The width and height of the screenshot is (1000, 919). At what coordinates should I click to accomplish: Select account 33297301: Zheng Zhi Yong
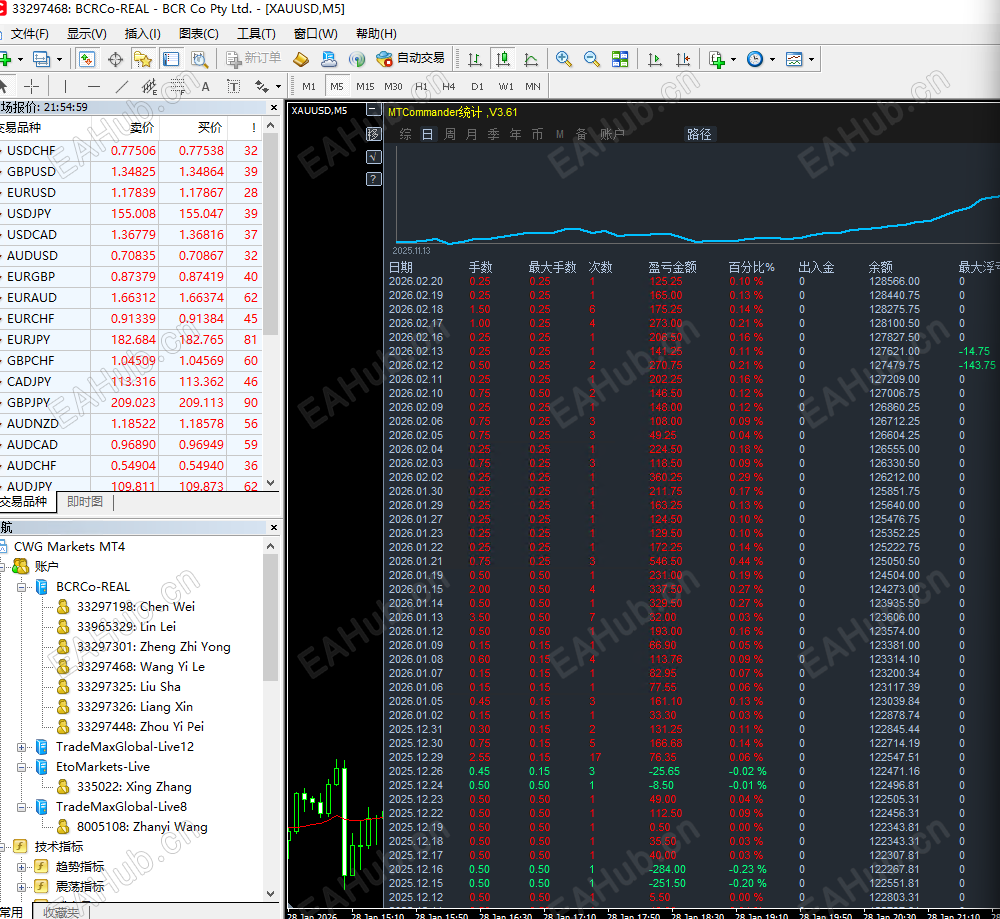click(153, 647)
